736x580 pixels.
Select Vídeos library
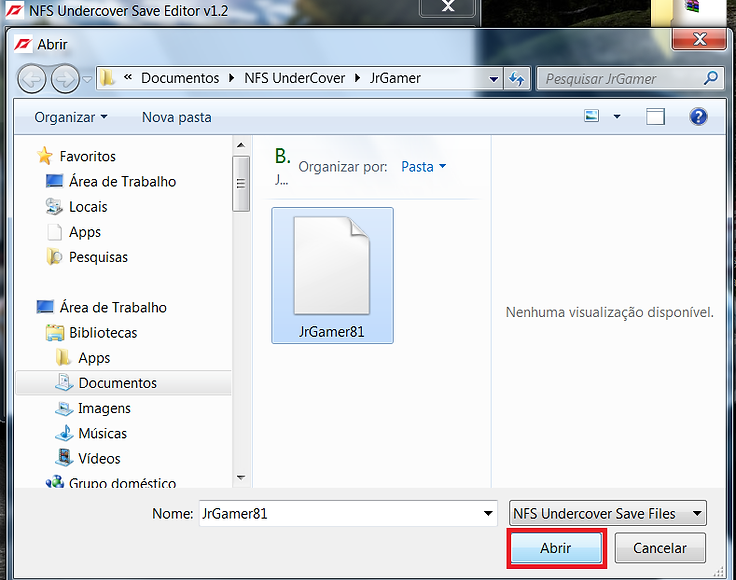[x=99, y=458]
